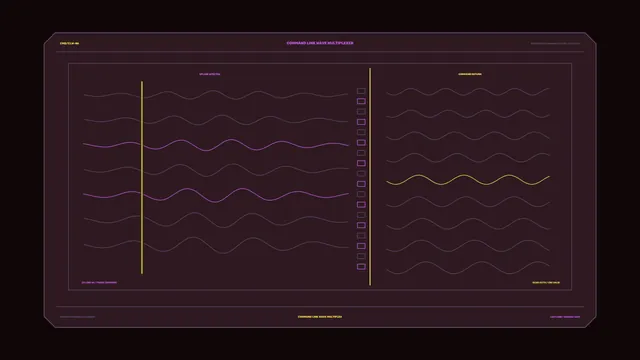Viewport: 640px width, 360px height.
Task: Select the highlighted yellow wave in right panel
Action: (x=468, y=180)
